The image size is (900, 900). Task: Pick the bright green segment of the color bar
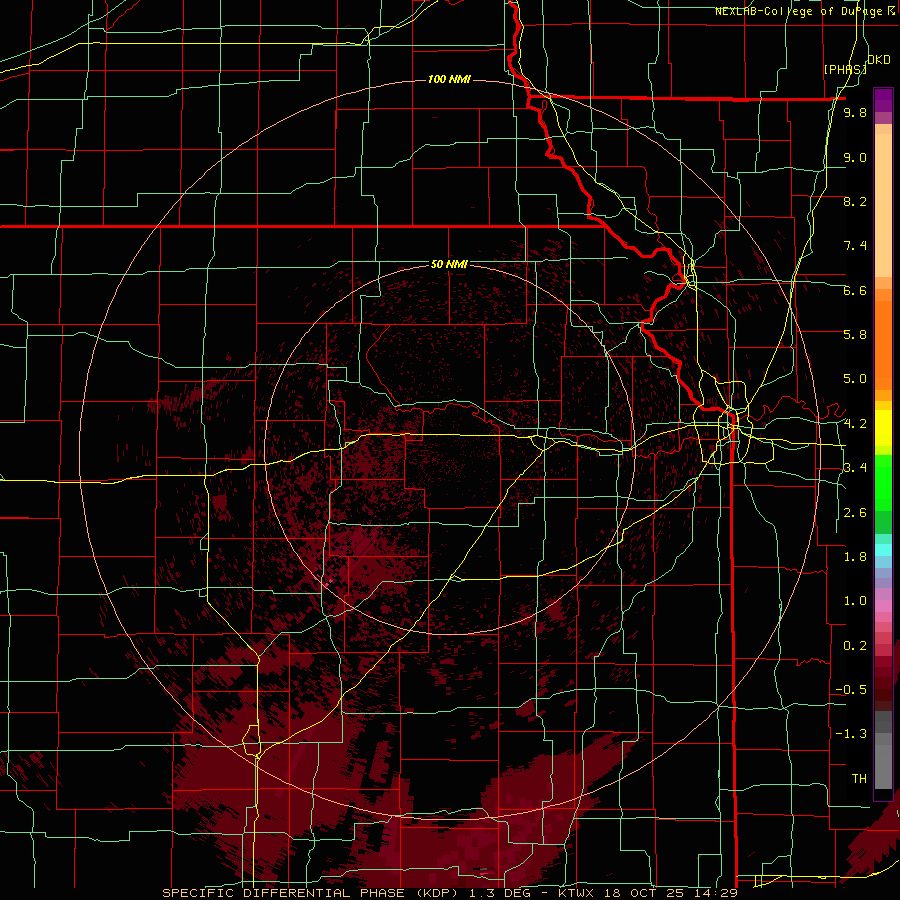[x=883, y=483]
